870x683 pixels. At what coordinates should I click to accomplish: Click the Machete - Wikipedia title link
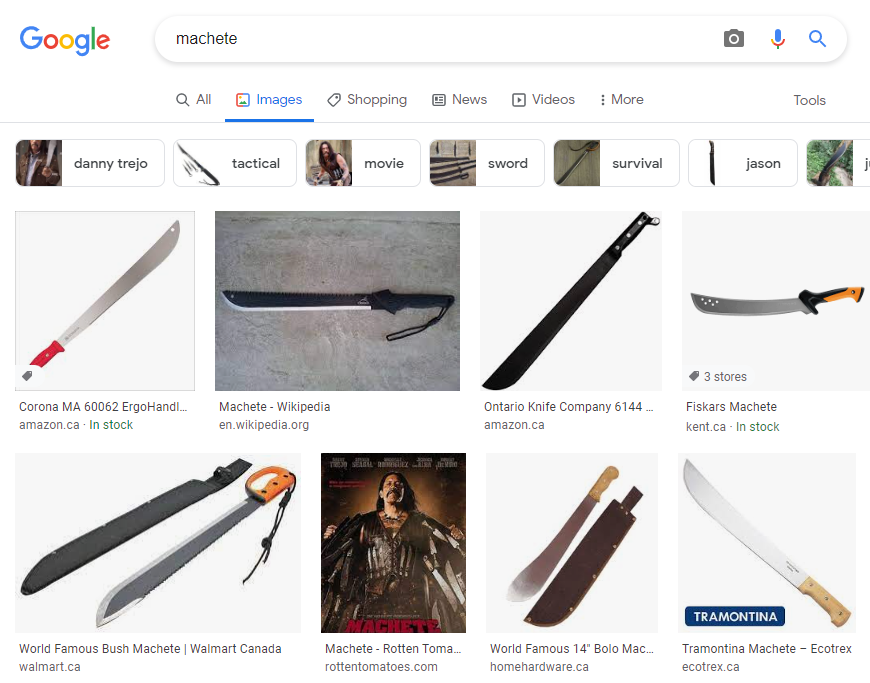click(x=275, y=407)
